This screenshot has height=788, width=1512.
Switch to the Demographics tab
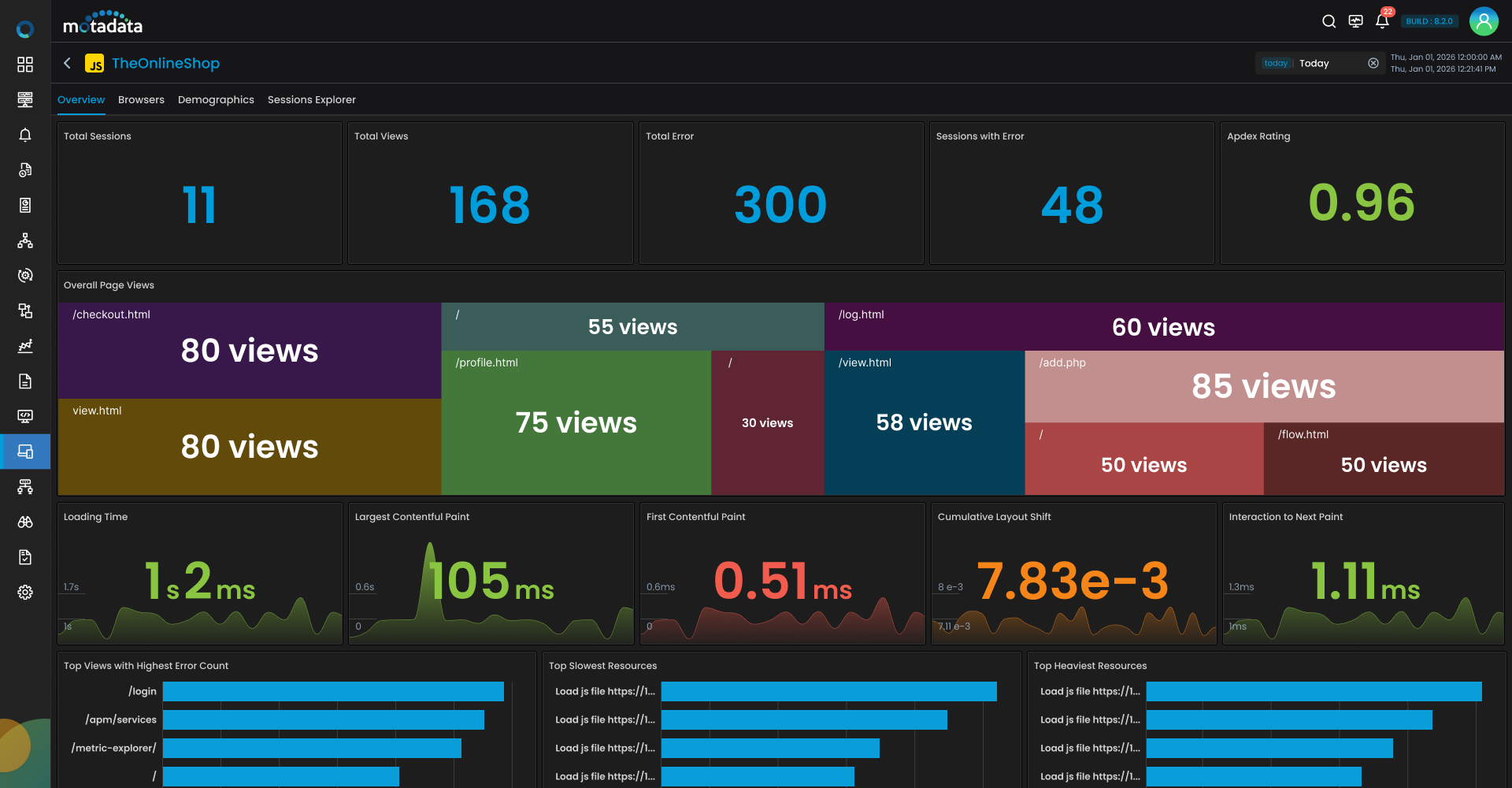tap(216, 100)
